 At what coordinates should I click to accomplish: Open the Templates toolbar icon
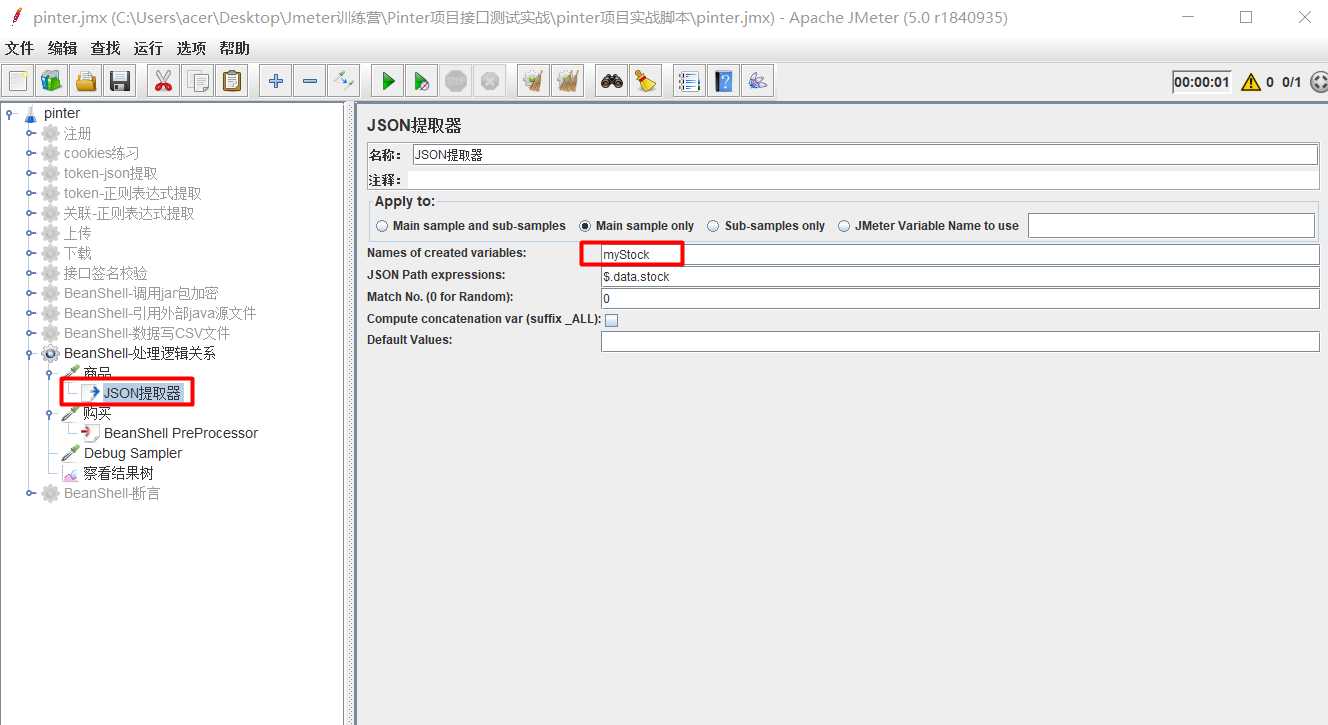point(51,81)
